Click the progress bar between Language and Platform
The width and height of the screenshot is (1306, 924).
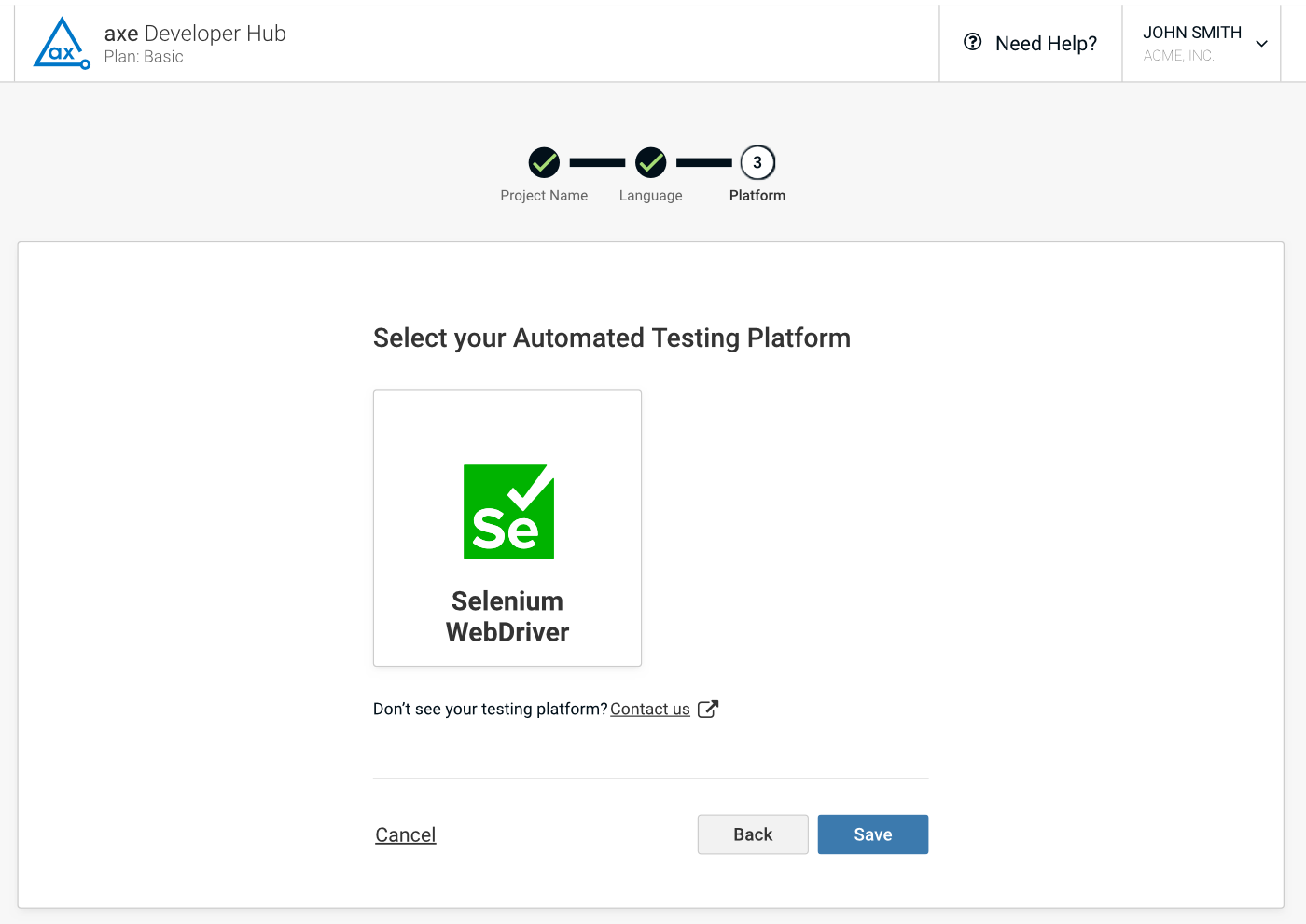703,161
